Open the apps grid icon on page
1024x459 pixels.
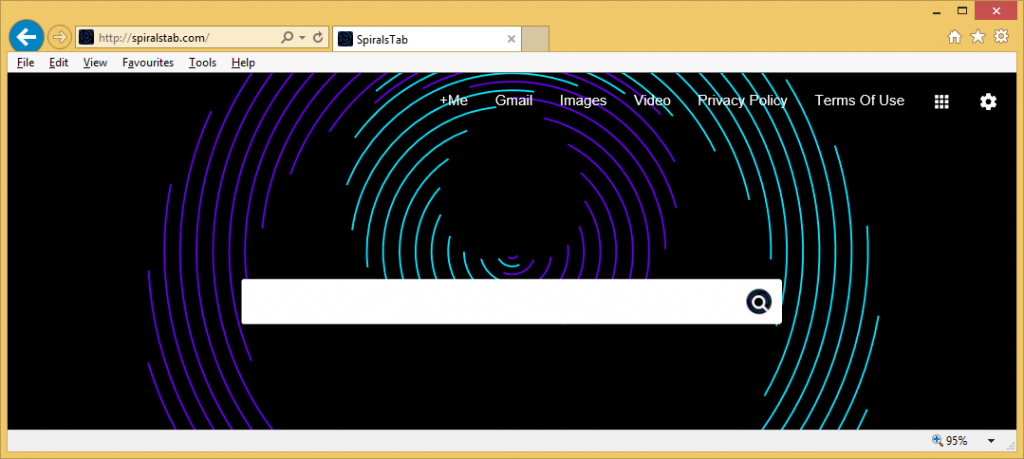pyautogui.click(x=941, y=101)
